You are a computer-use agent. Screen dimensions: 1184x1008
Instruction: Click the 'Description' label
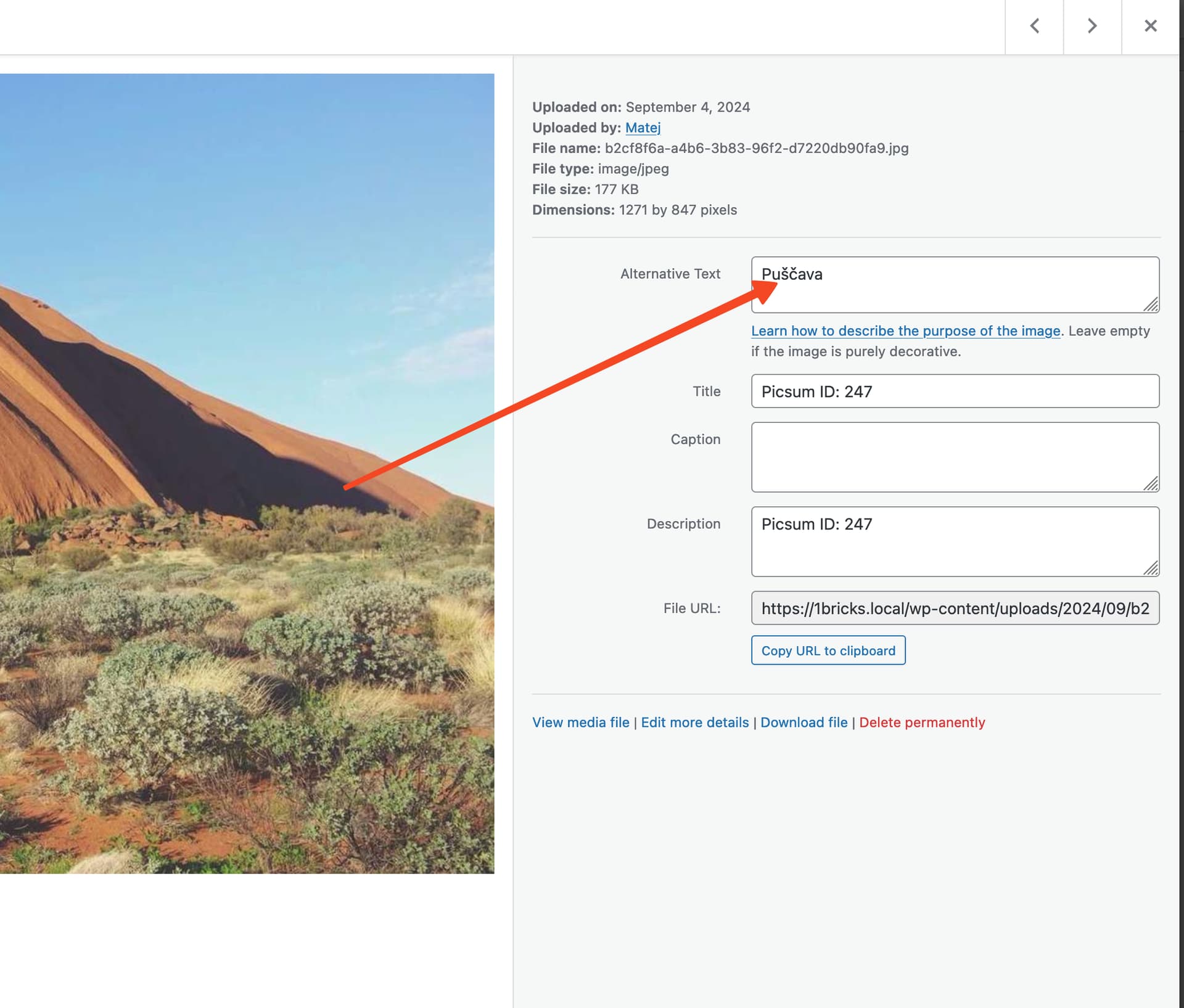(x=683, y=524)
